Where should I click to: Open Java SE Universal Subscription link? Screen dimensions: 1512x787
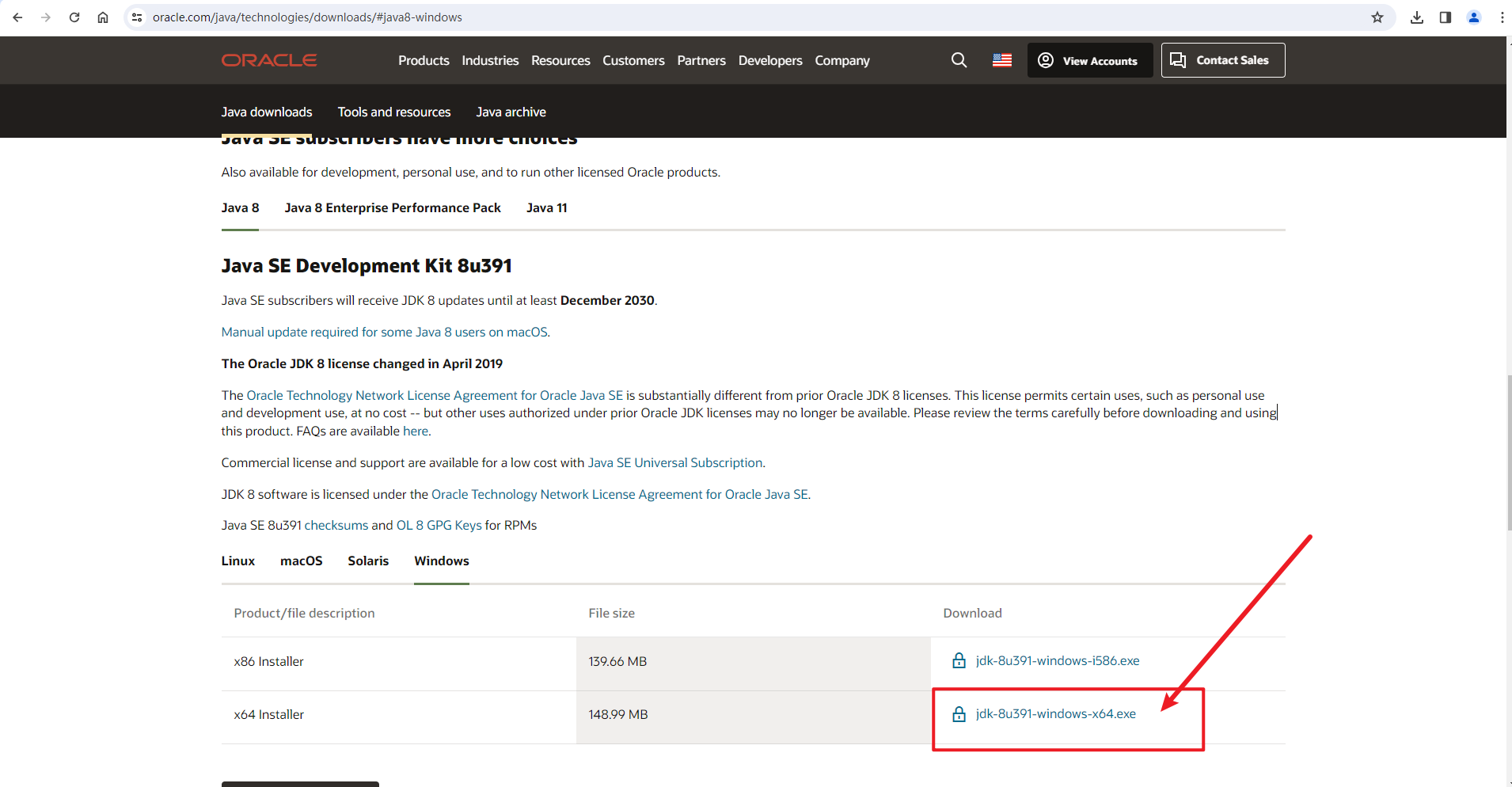675,462
